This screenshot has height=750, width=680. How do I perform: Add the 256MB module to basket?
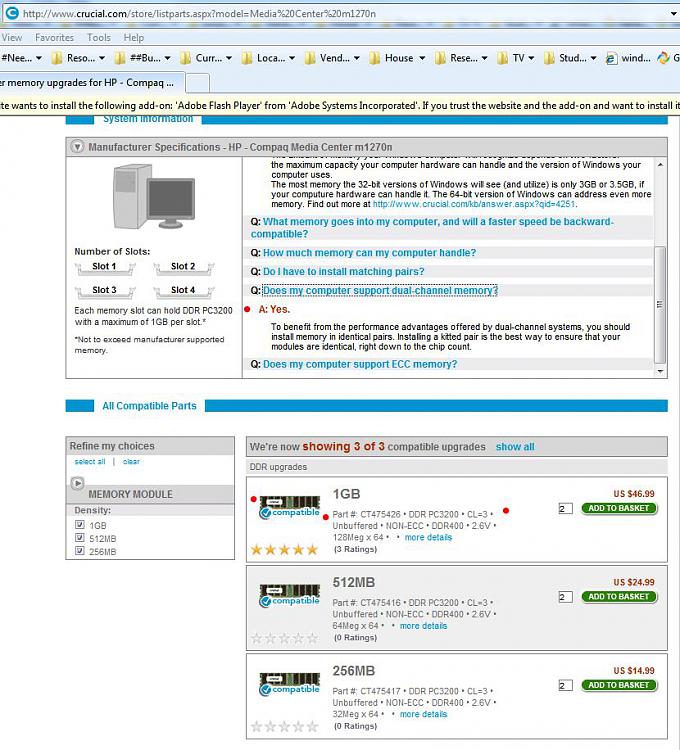pos(619,685)
